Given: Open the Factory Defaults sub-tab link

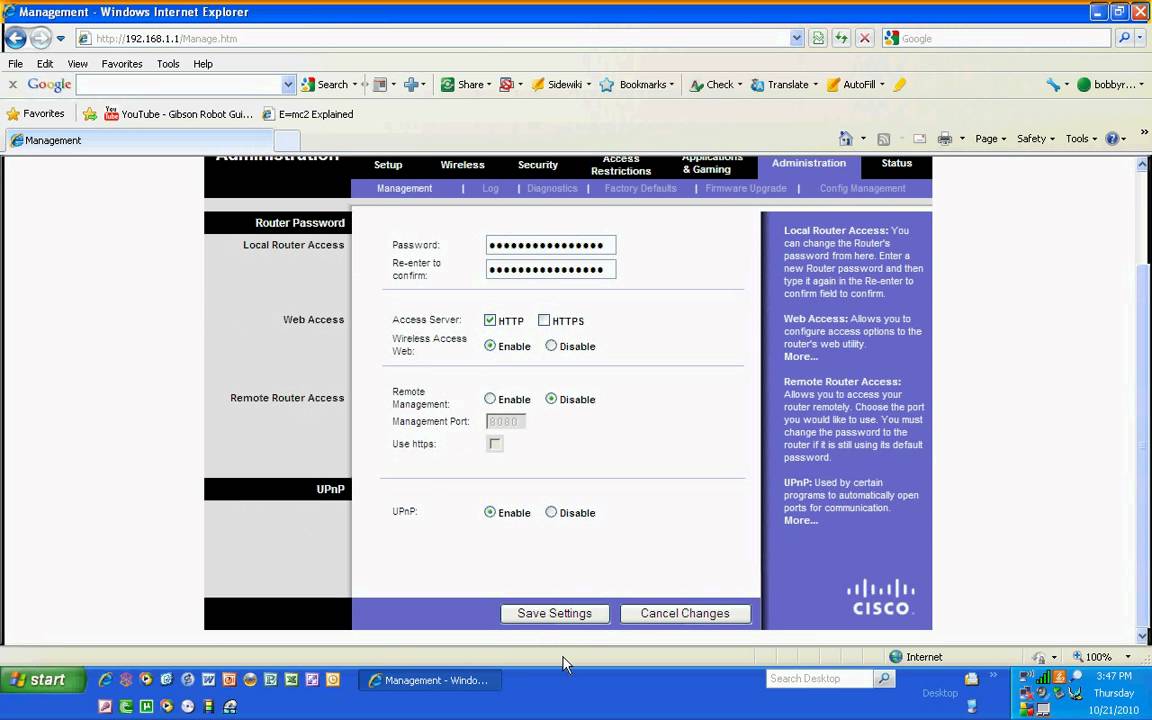Looking at the screenshot, I should coord(640,189).
